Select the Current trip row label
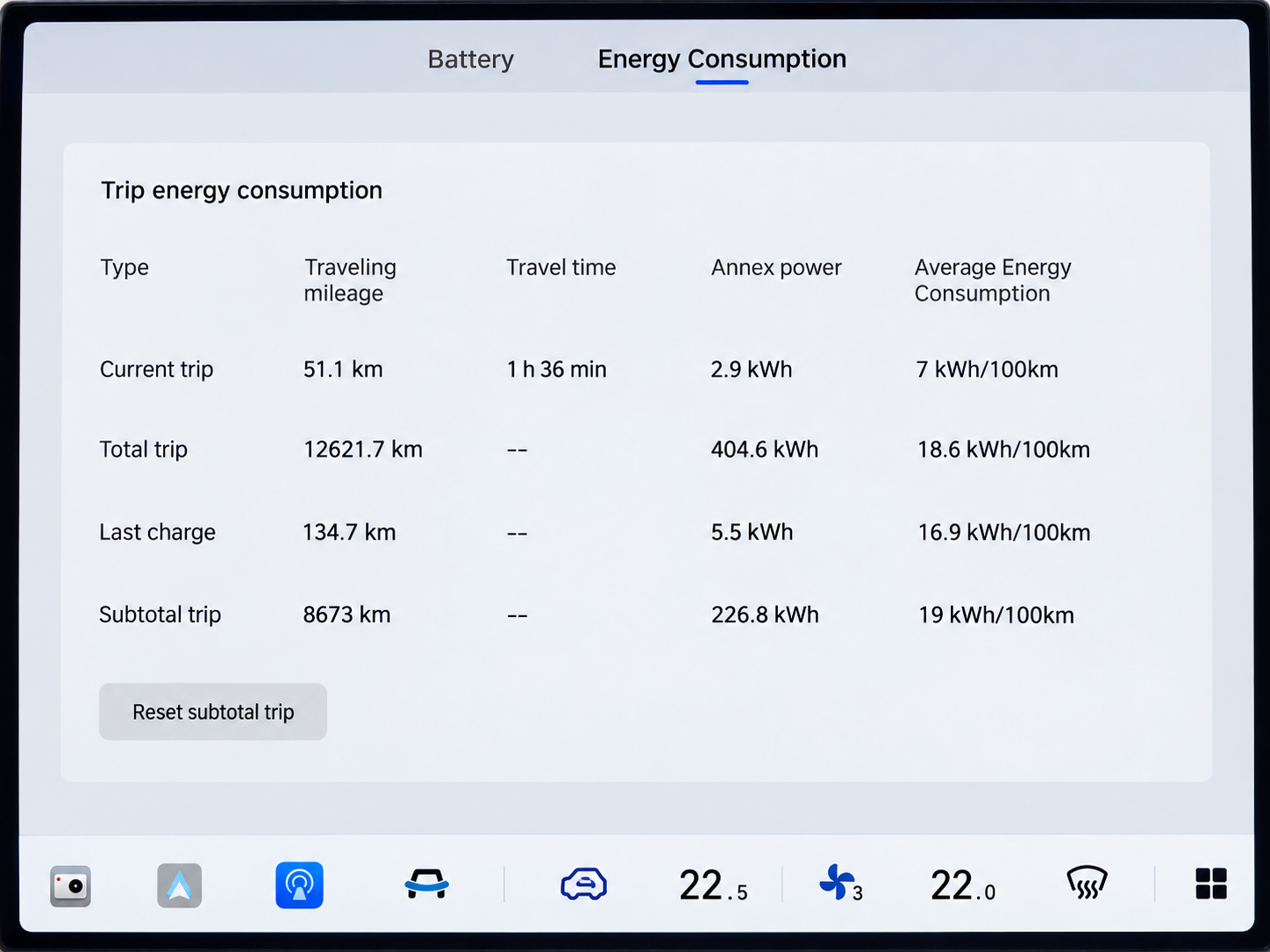 (x=157, y=369)
